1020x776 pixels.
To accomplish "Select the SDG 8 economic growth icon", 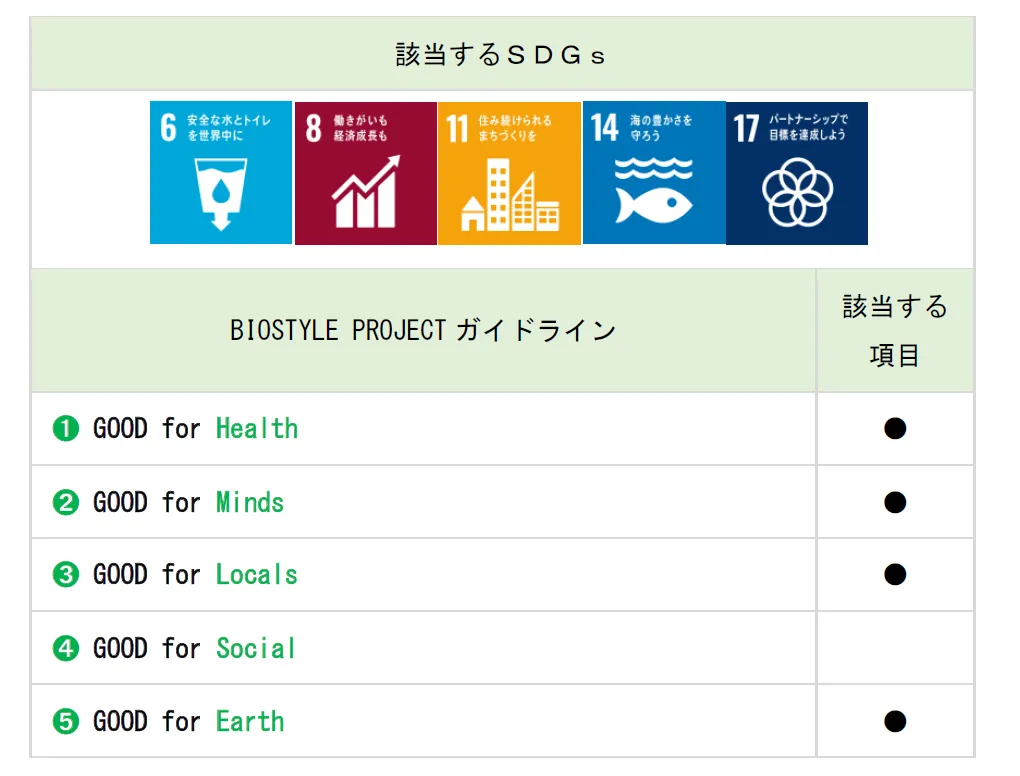I will [365, 172].
